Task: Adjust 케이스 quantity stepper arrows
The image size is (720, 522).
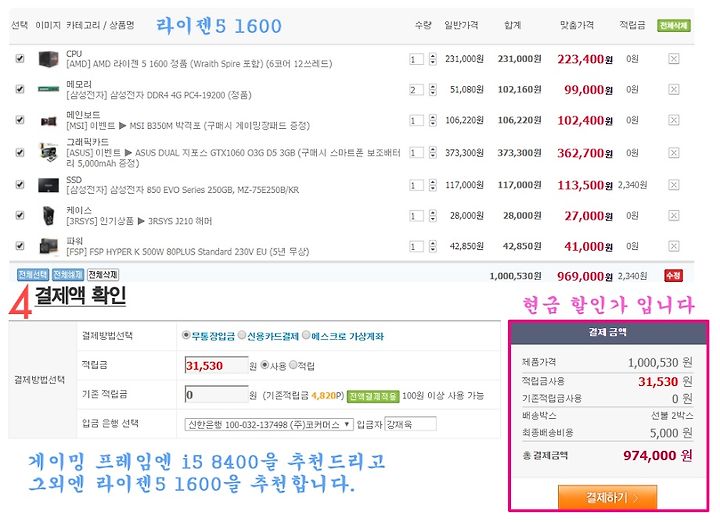Action: [x=433, y=215]
